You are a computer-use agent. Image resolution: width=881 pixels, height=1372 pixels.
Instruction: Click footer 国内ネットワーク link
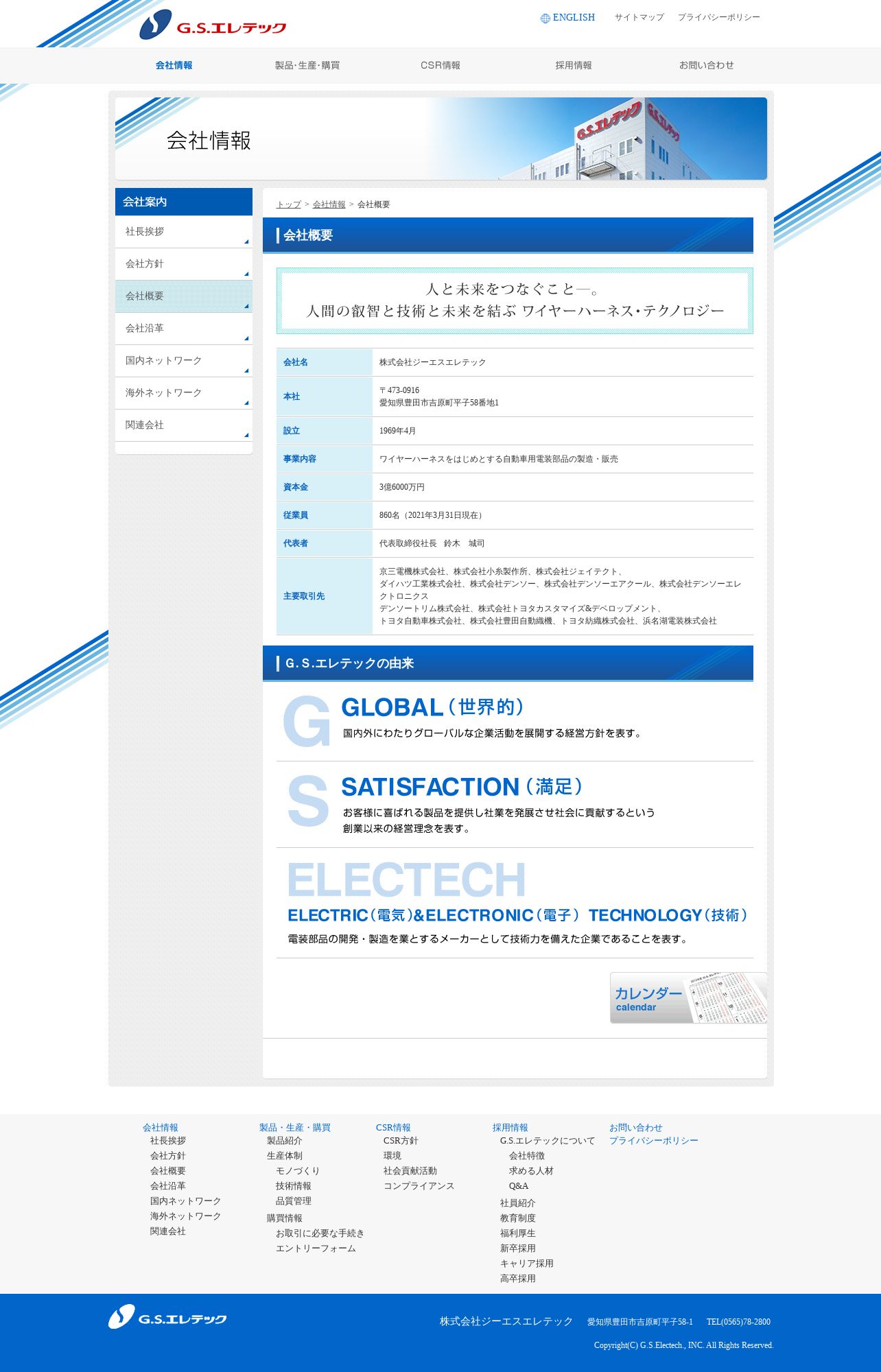coord(186,1201)
